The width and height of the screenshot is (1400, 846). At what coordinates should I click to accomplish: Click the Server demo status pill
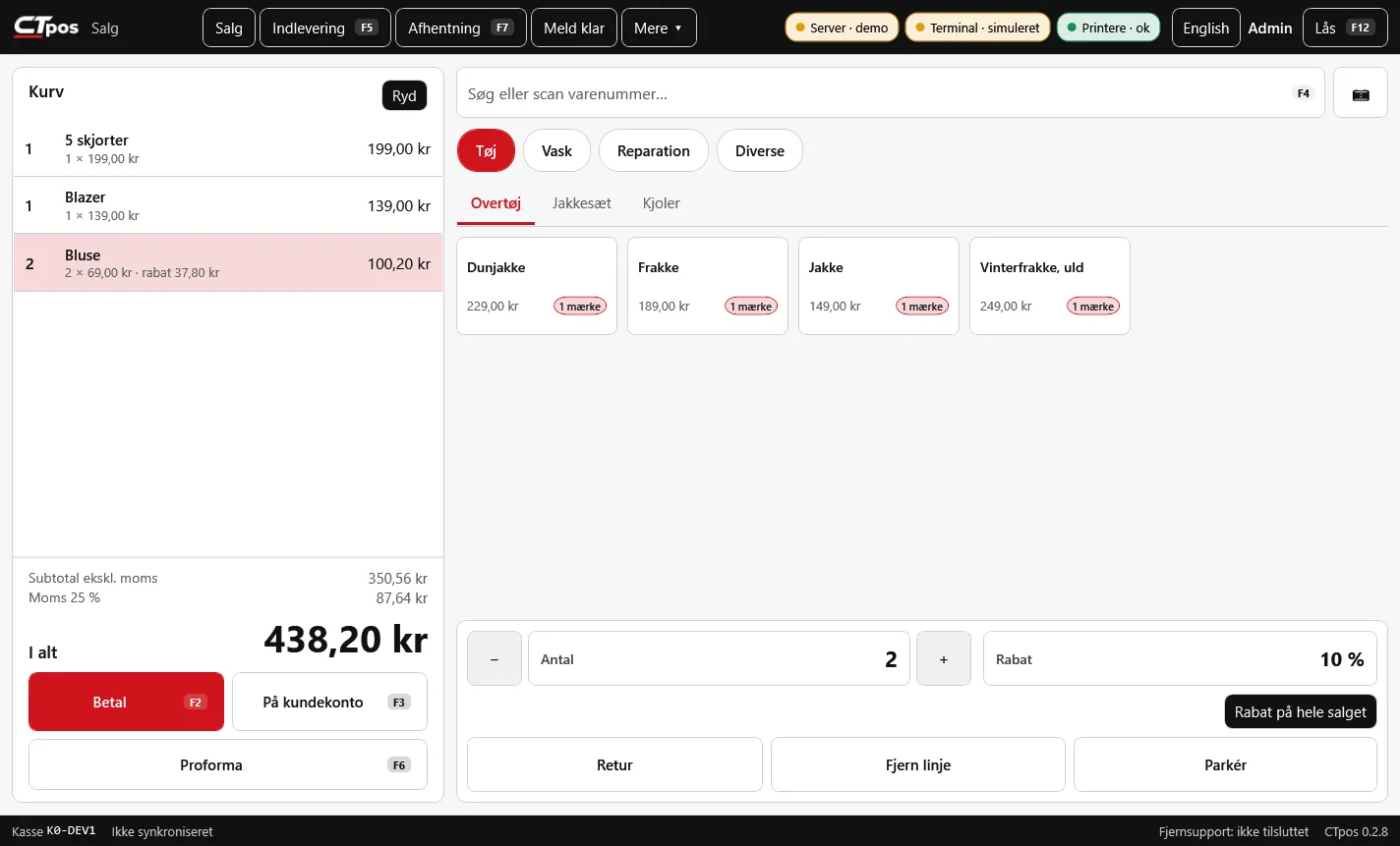(842, 28)
